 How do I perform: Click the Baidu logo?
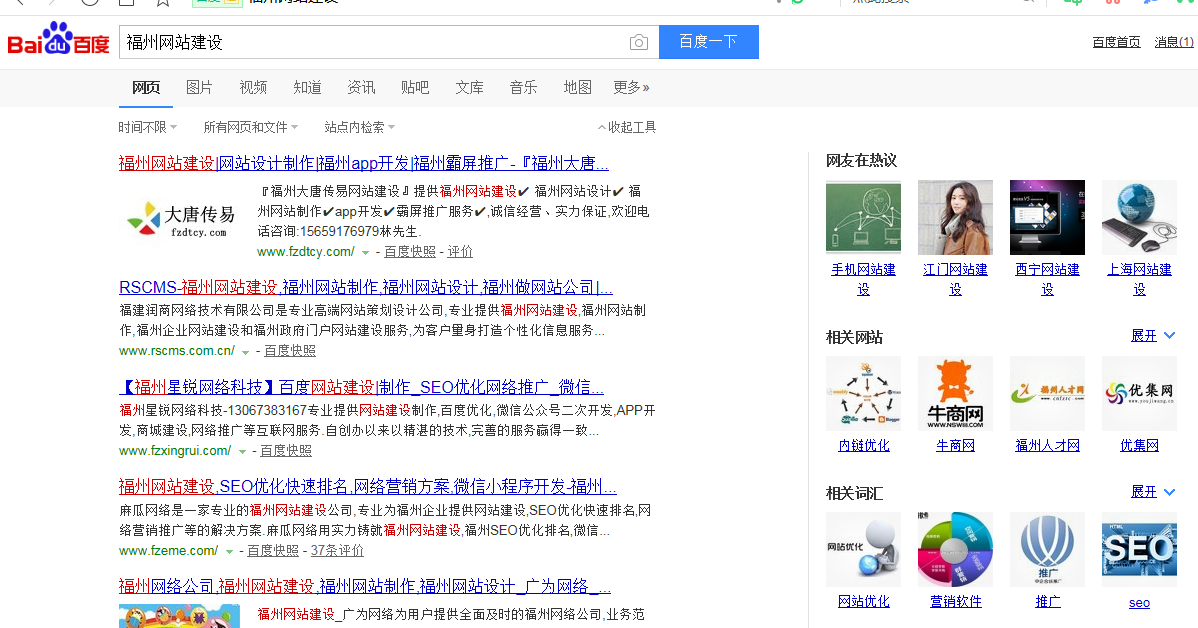tap(59, 40)
